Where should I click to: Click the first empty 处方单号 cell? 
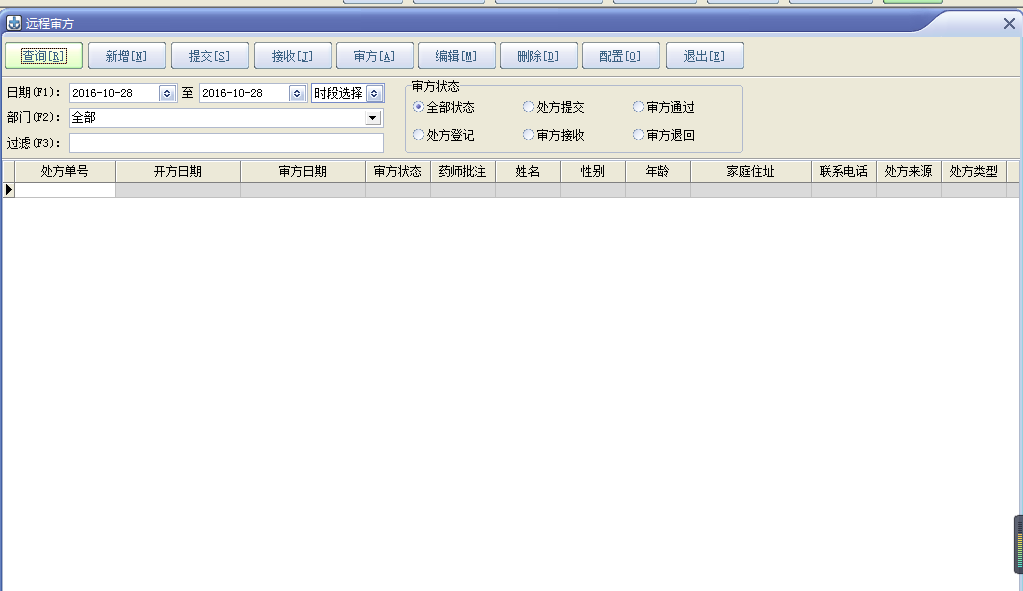point(65,190)
